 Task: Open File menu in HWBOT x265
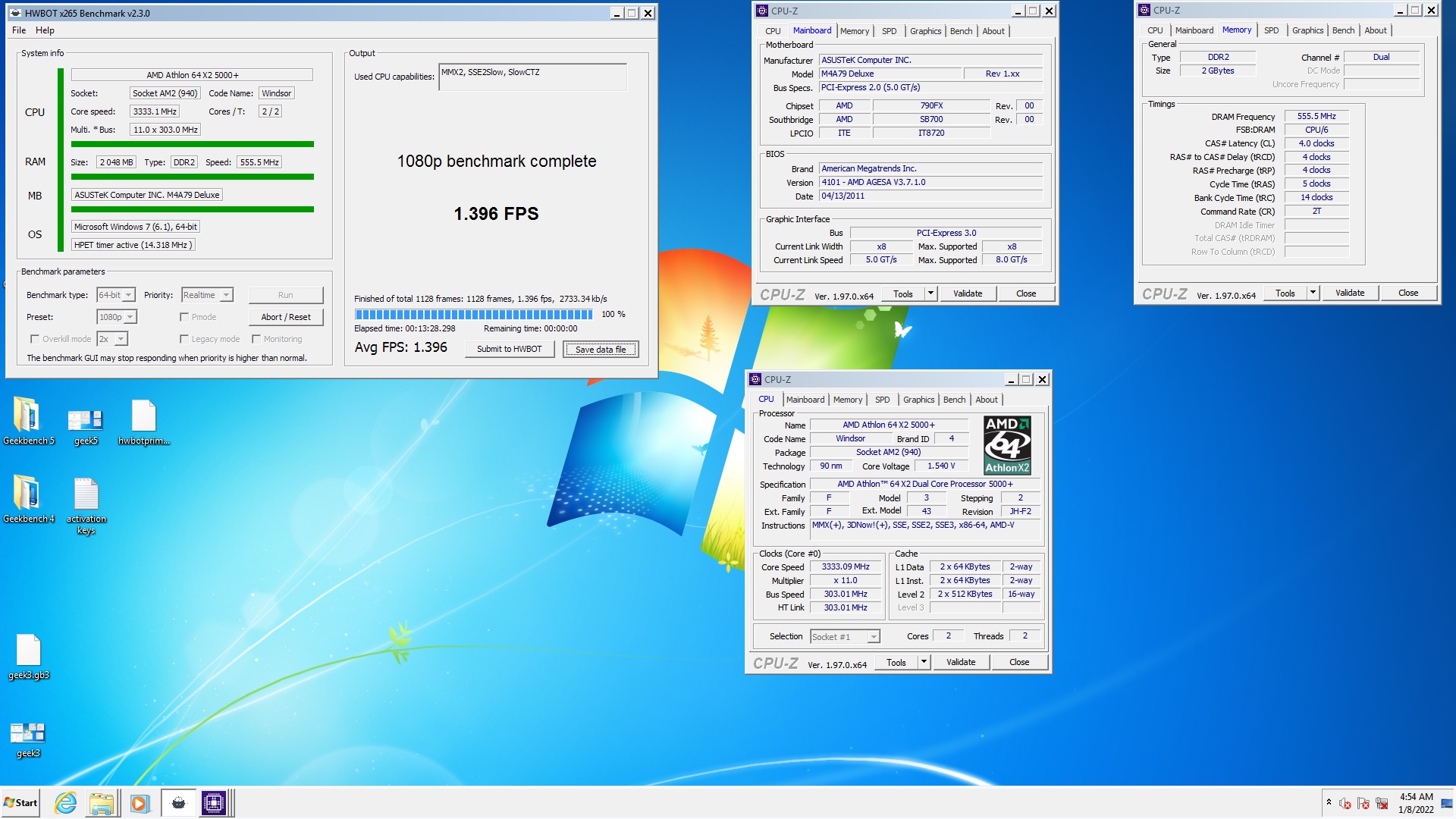pos(19,30)
